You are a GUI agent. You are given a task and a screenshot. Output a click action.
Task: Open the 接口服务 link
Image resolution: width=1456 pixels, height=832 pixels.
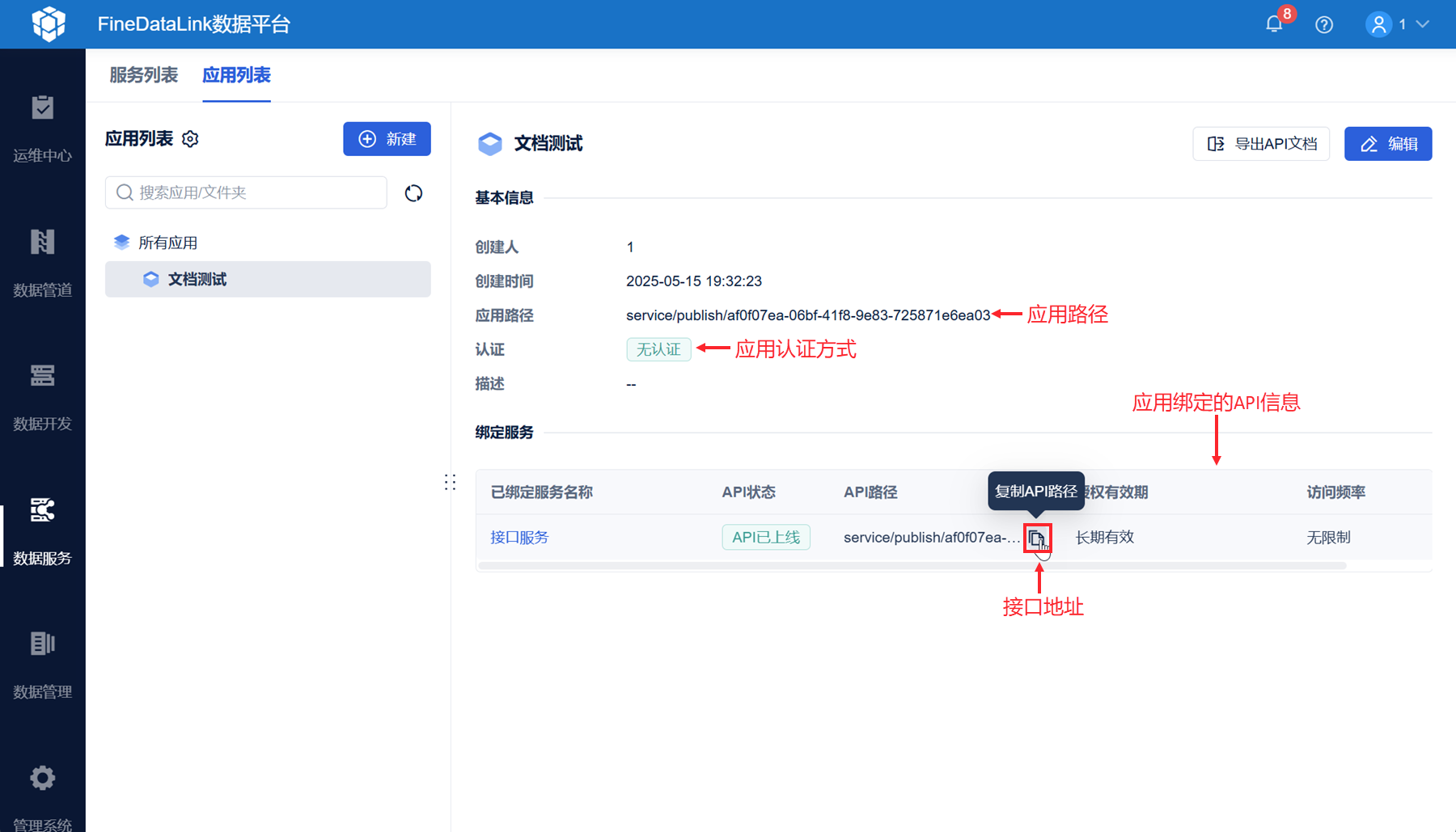tap(519, 537)
